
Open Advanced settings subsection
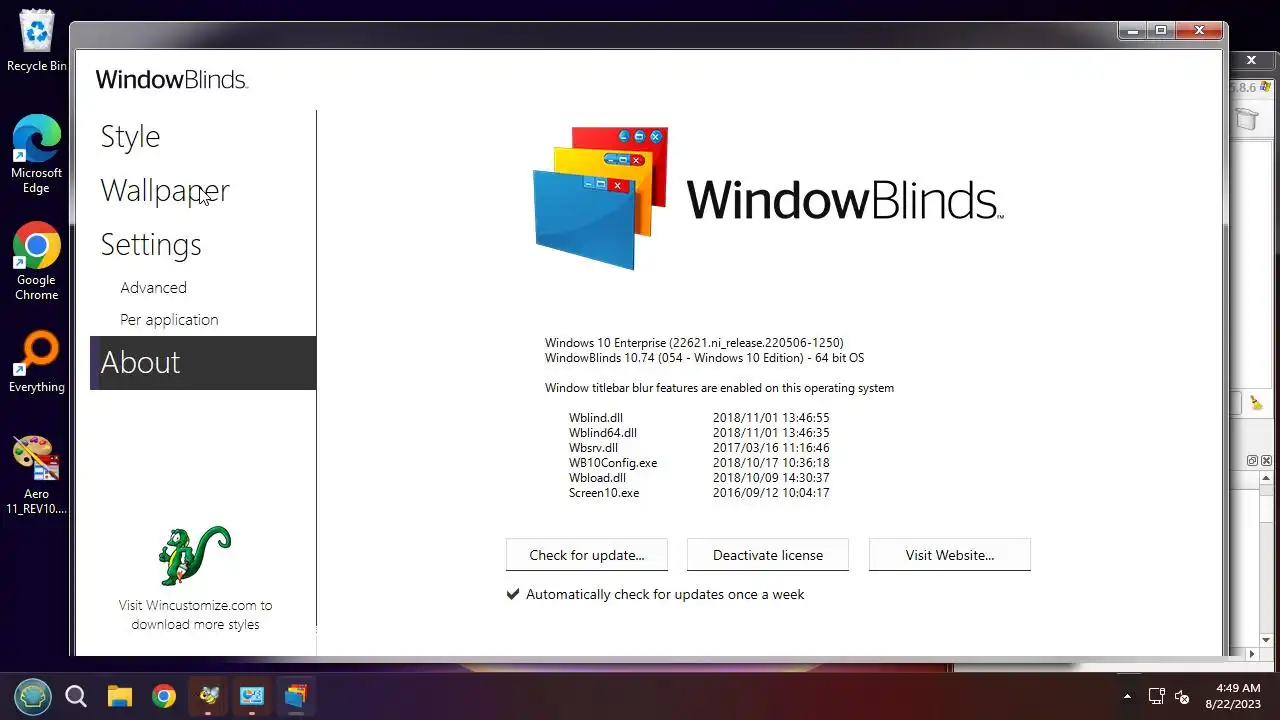[153, 288]
